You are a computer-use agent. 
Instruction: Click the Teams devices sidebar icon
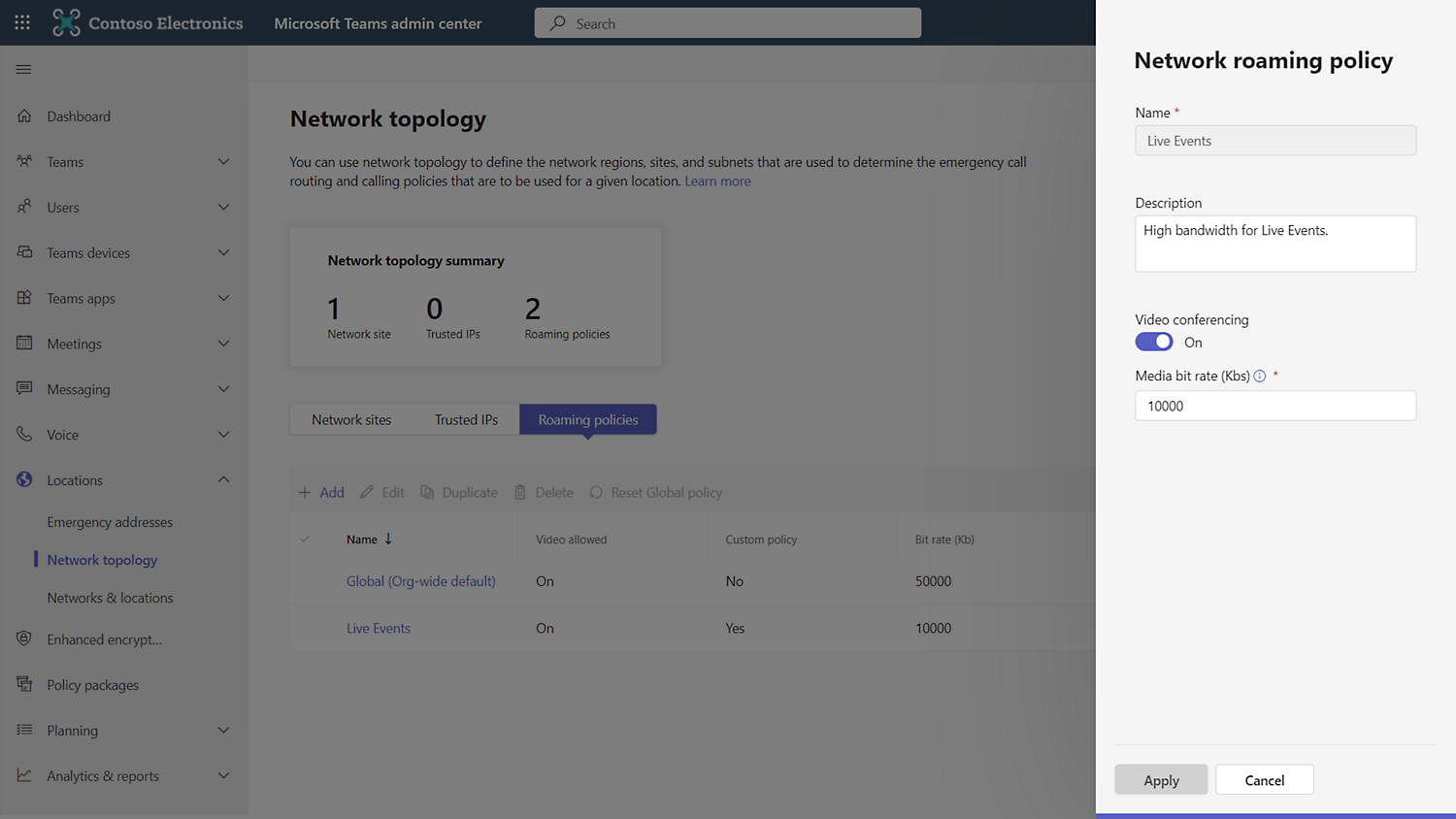tap(24, 252)
